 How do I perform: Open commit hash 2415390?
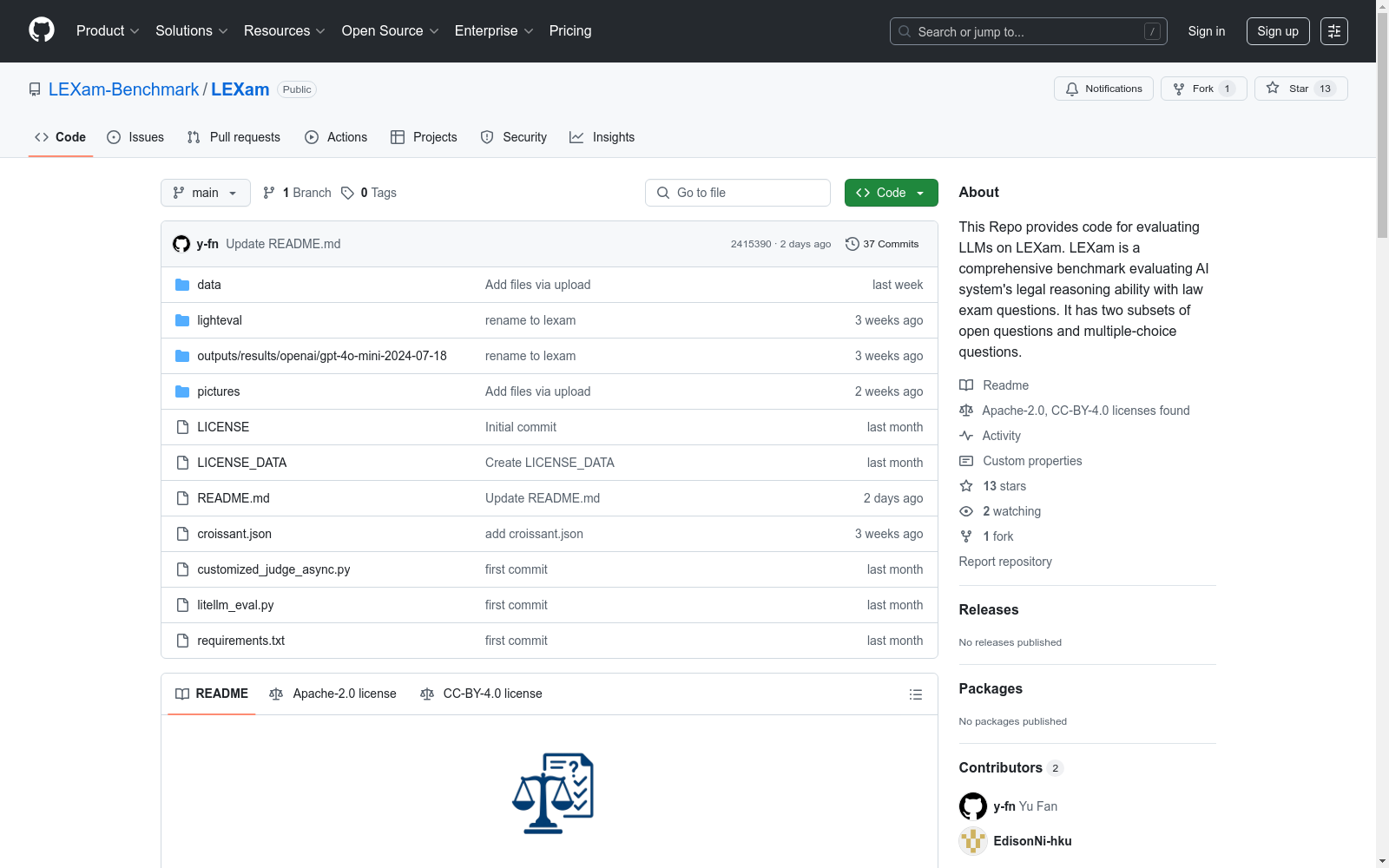tap(751, 244)
